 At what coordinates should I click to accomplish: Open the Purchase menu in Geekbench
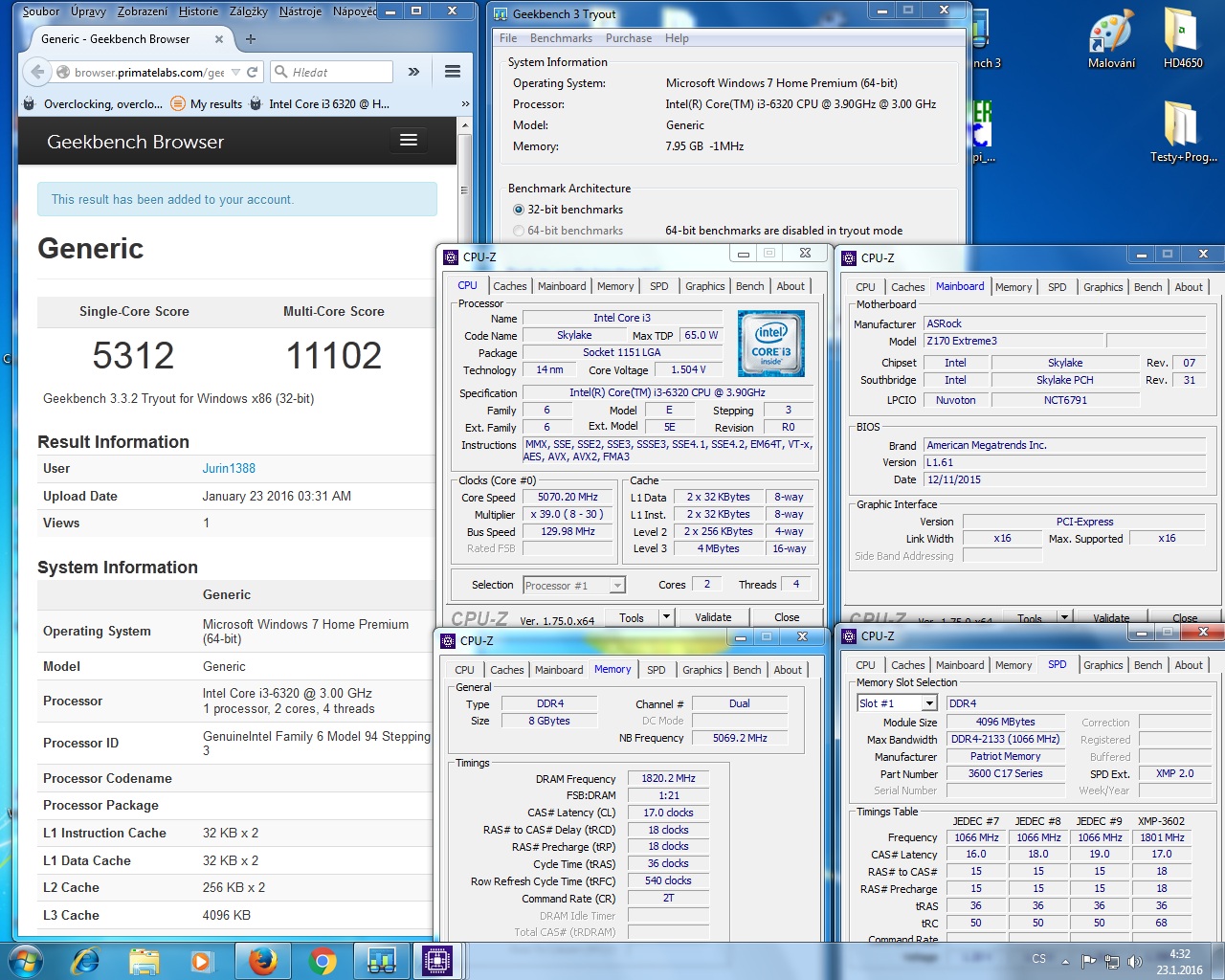click(x=629, y=38)
